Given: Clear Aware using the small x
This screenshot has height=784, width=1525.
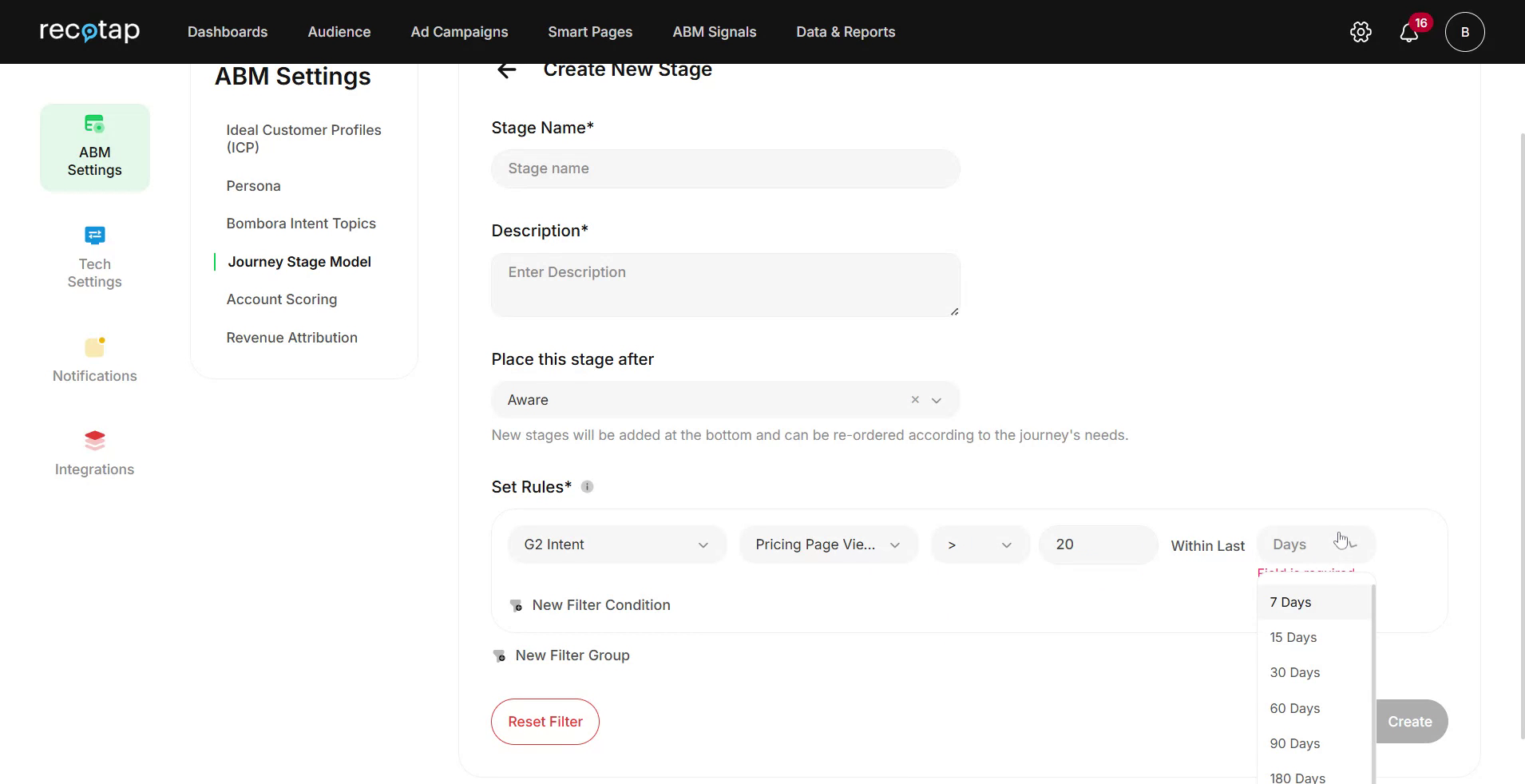Looking at the screenshot, I should coord(913,400).
